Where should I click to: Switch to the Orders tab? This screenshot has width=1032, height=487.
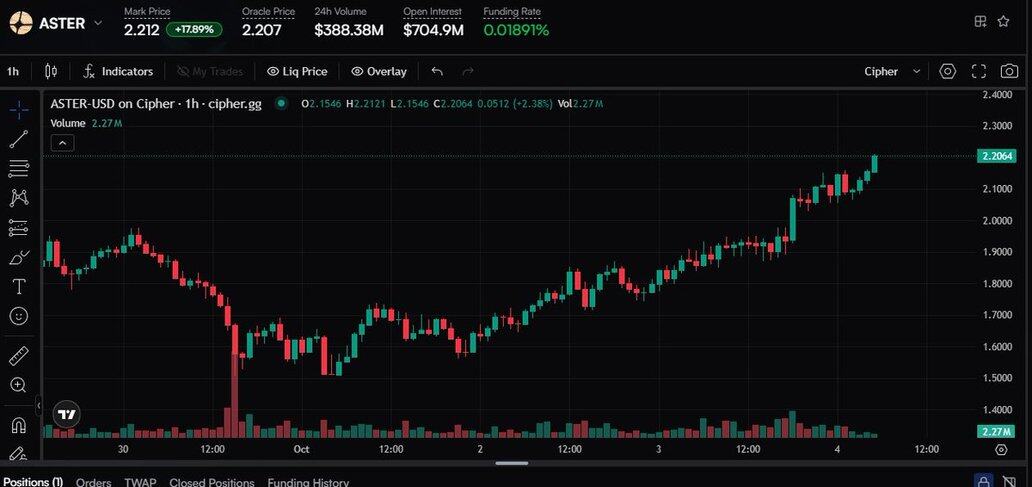click(x=93, y=482)
